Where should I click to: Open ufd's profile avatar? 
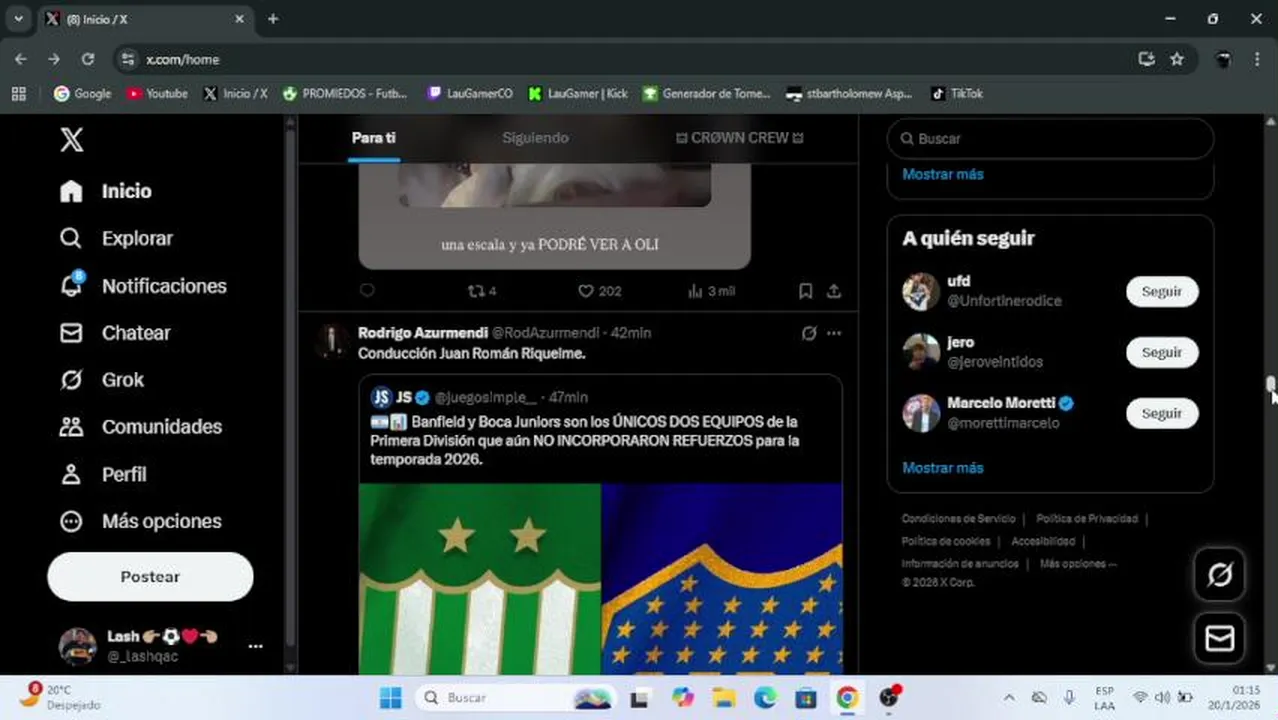coord(920,291)
